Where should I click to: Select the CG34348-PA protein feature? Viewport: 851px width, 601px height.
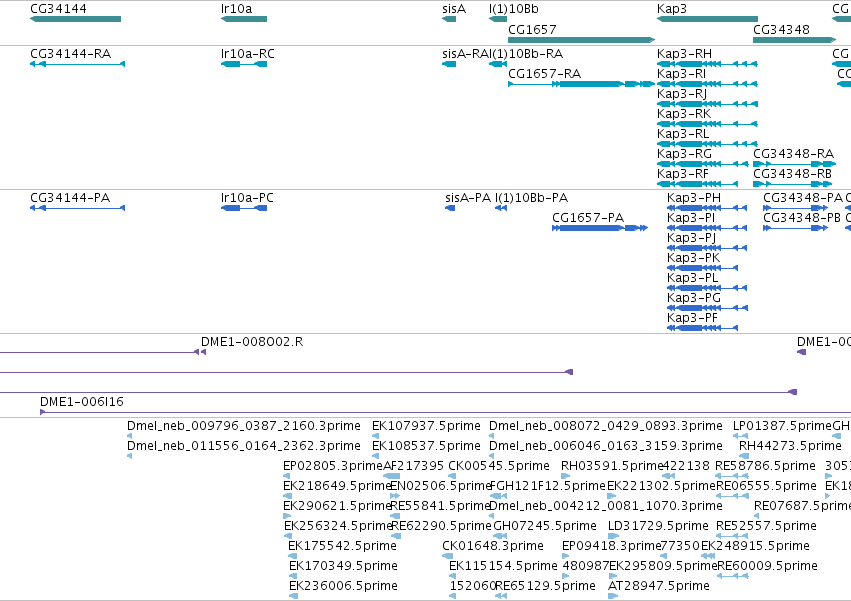coord(798,208)
